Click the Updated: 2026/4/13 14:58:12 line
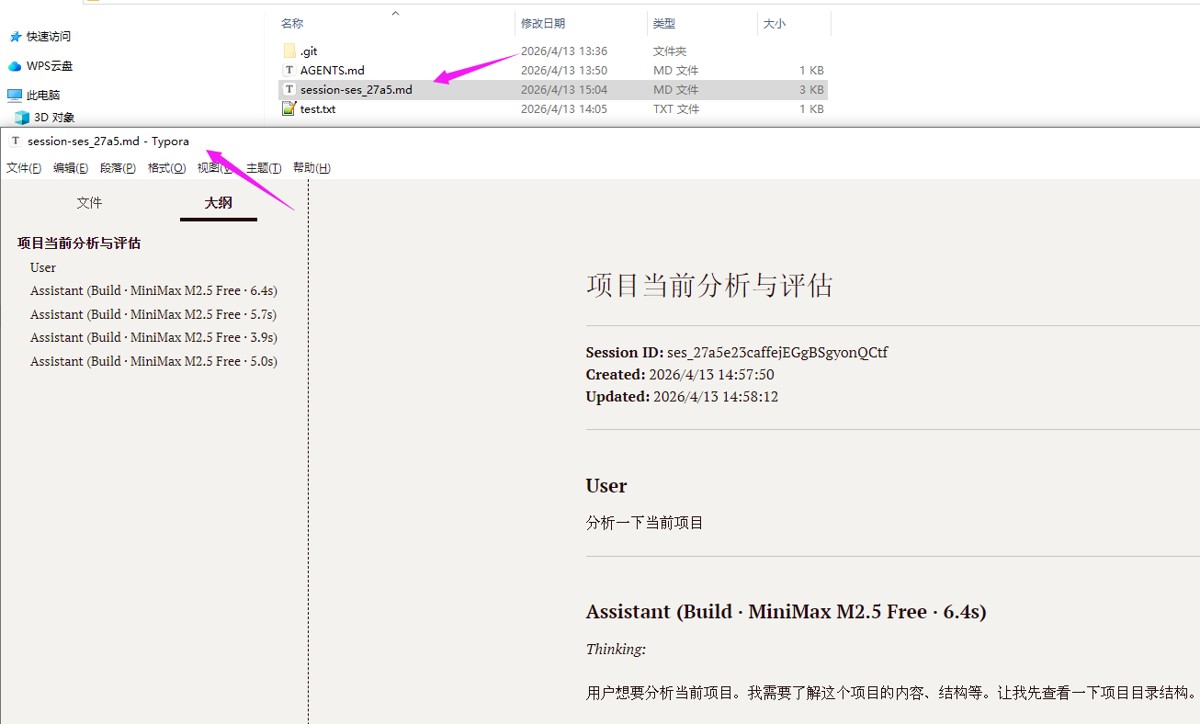Viewport: 1200px width, 724px height. tap(682, 396)
